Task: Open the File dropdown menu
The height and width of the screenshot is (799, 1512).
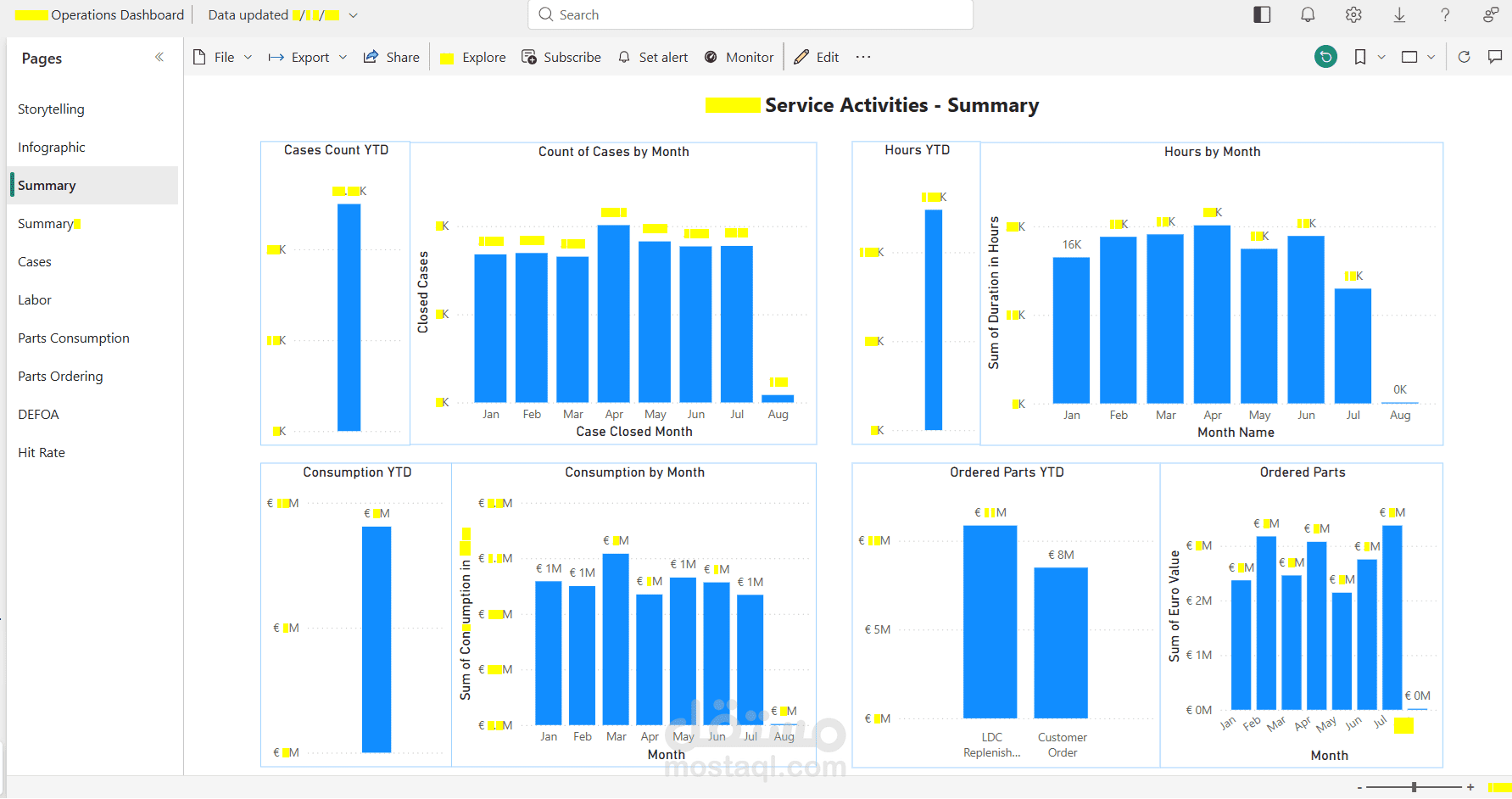Action: pyautogui.click(x=223, y=57)
